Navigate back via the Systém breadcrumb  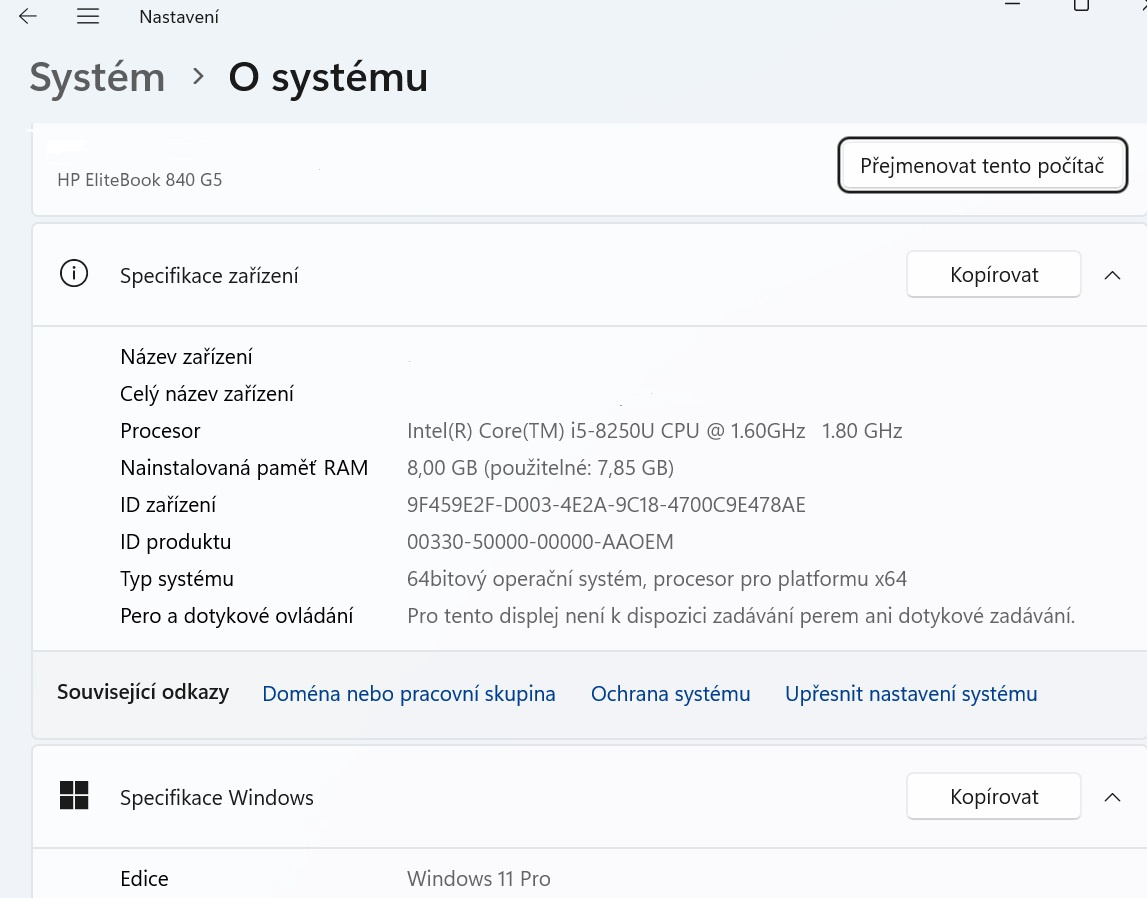click(x=97, y=77)
